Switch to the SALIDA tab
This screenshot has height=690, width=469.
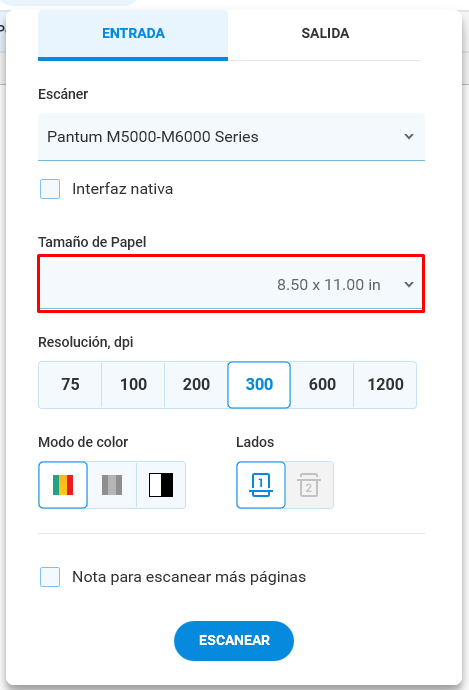[x=325, y=33]
